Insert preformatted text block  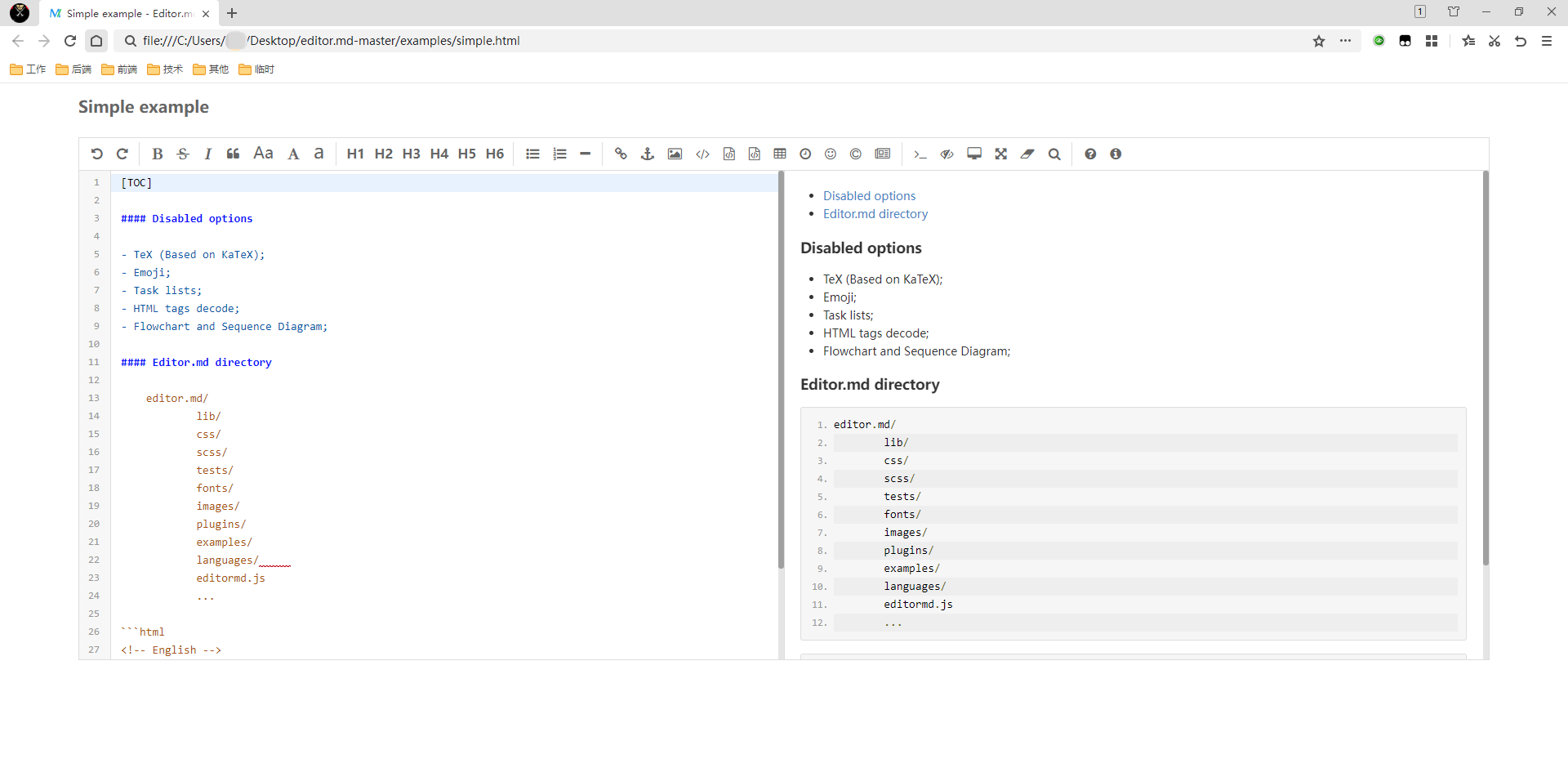point(728,154)
